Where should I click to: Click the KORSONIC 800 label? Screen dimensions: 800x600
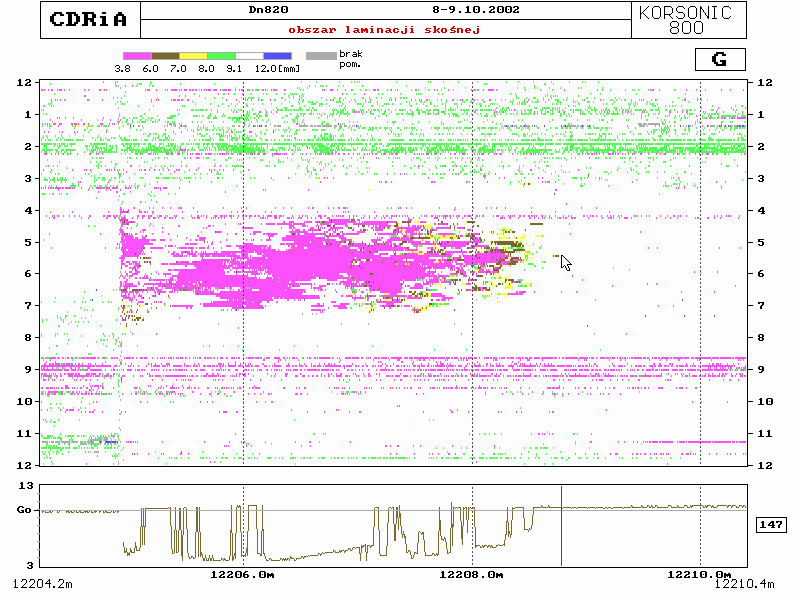685,20
